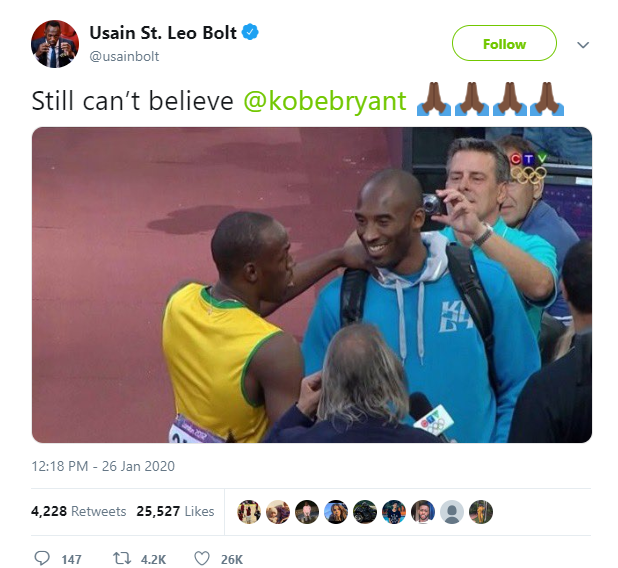This screenshot has height=568, width=618.
Task: Click the 26K likes count
Action: (232, 559)
